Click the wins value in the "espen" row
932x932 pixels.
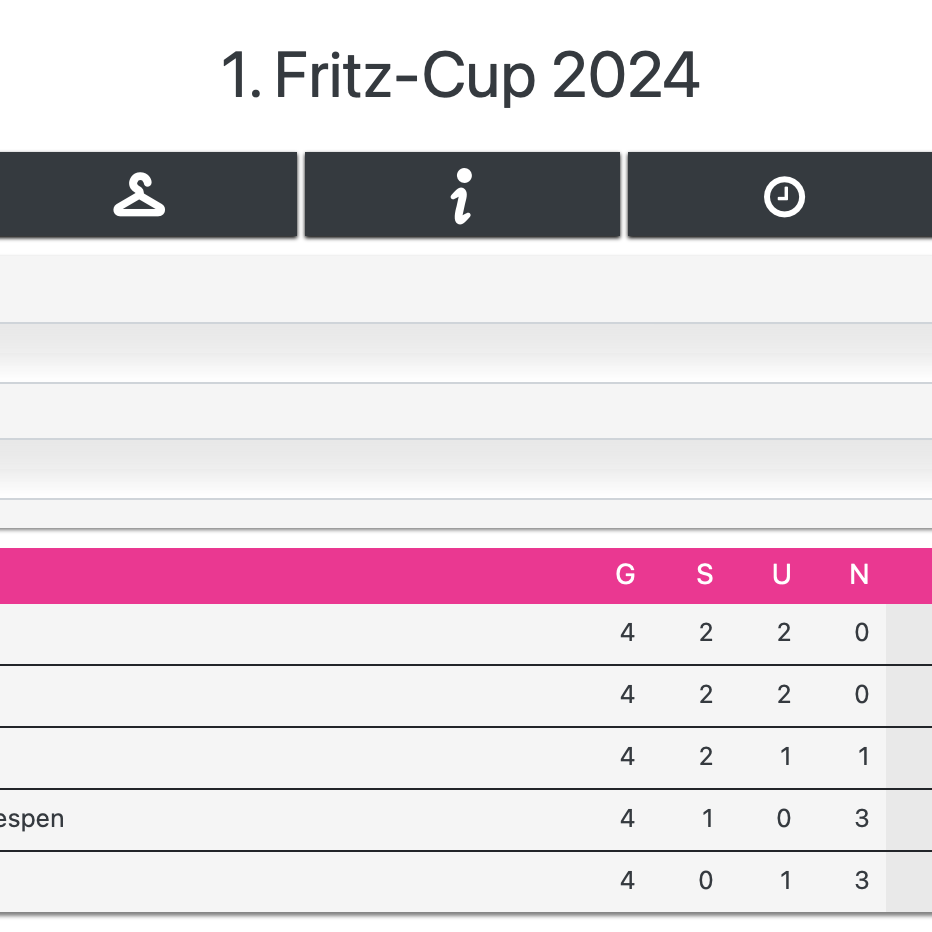pos(706,819)
